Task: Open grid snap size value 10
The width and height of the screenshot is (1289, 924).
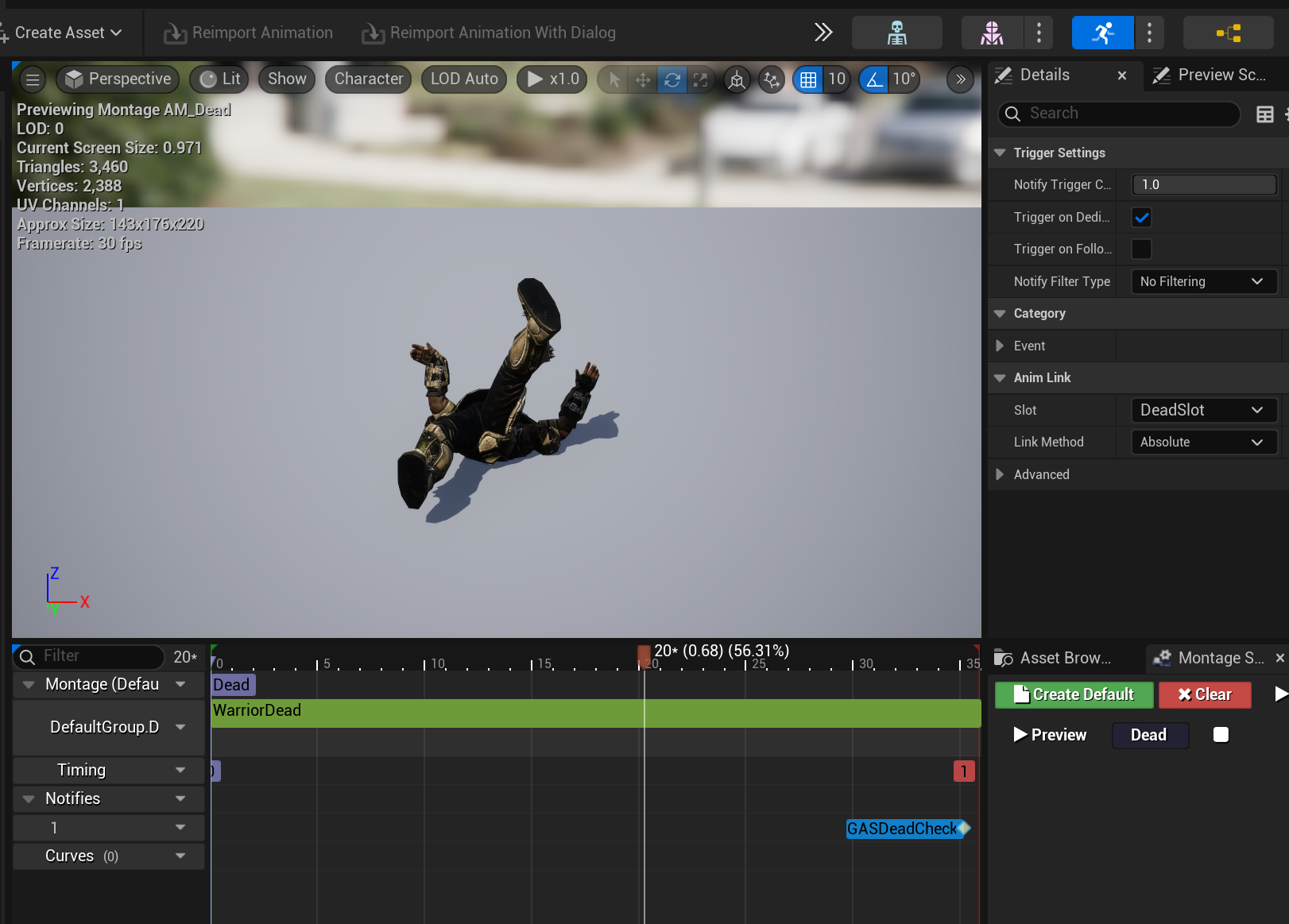Action: coord(837,79)
